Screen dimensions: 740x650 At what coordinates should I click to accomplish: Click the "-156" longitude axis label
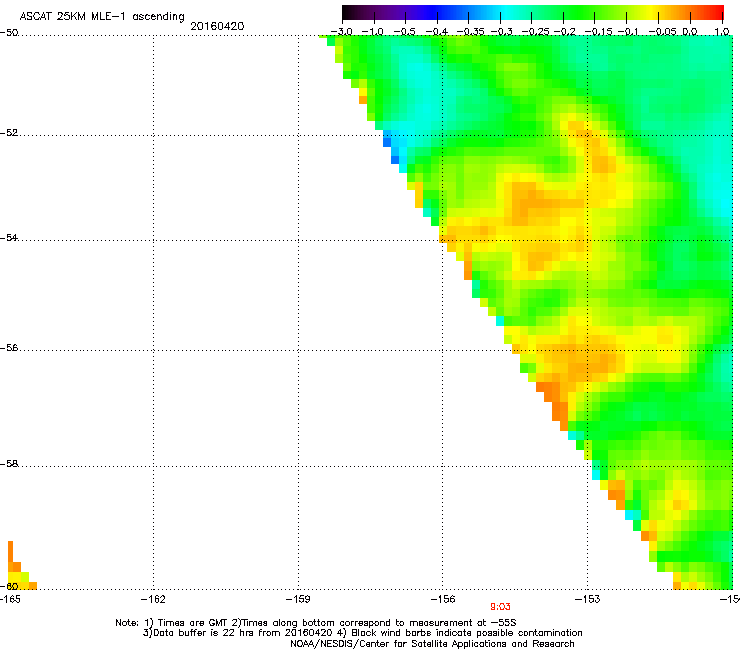443,599
